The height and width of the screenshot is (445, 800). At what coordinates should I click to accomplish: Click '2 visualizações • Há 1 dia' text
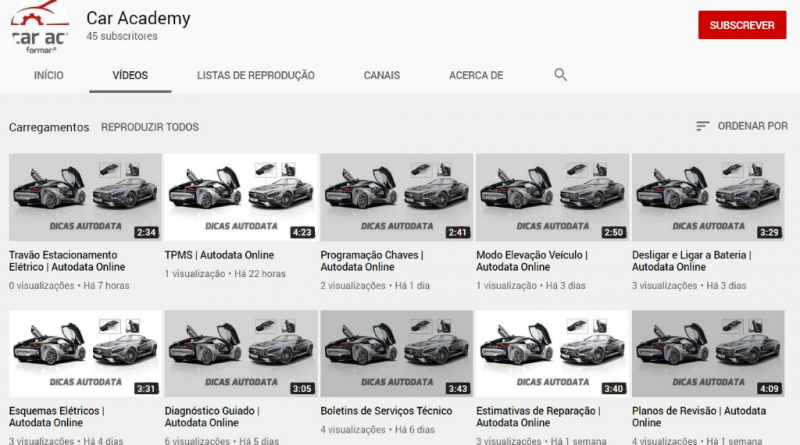click(375, 286)
